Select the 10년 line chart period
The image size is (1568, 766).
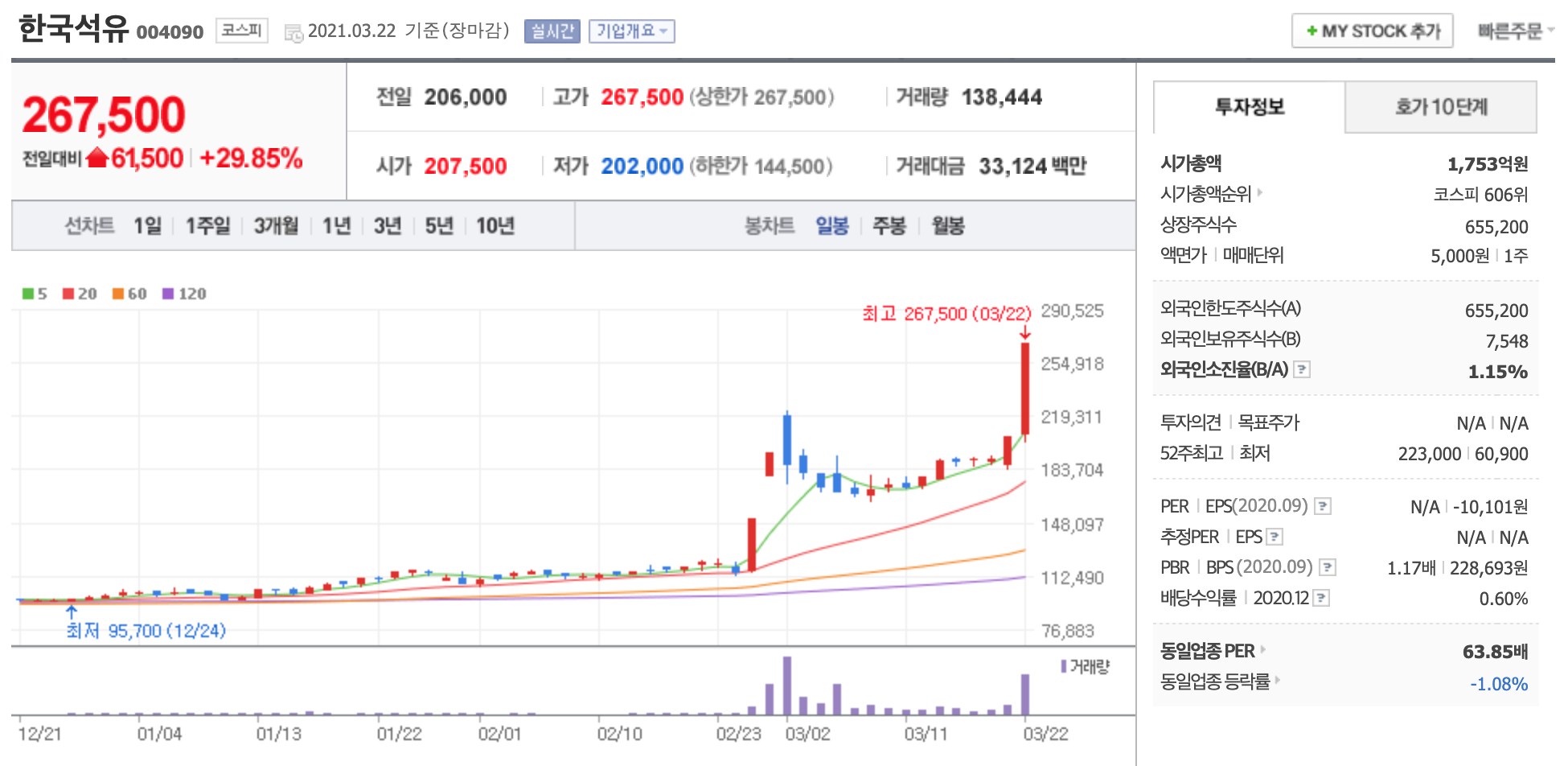(495, 226)
